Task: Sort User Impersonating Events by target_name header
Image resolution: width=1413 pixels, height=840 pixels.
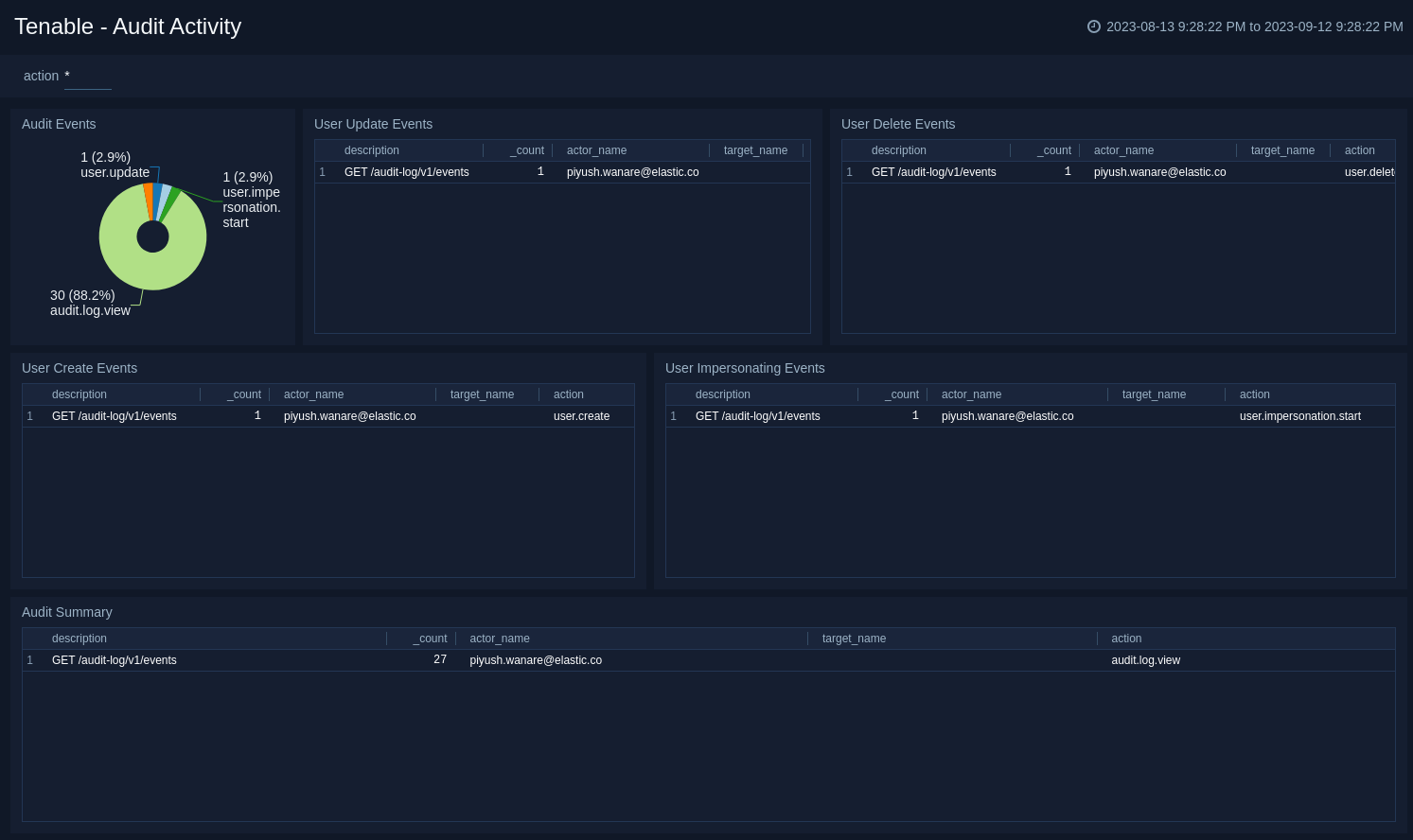Action: pos(1154,394)
